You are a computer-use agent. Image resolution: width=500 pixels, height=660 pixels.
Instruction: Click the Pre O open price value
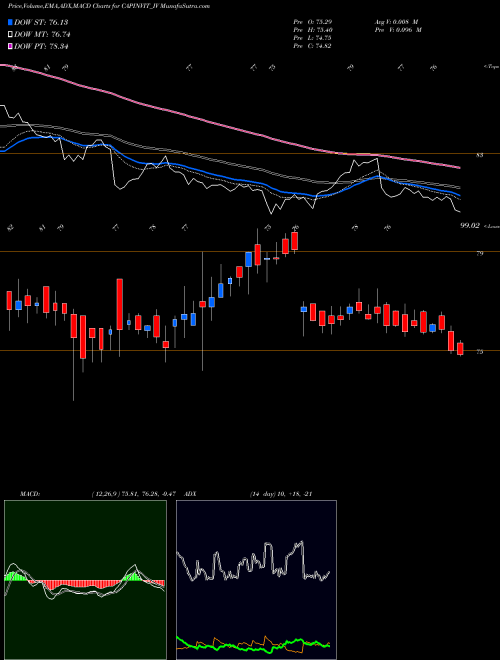coord(312,22)
